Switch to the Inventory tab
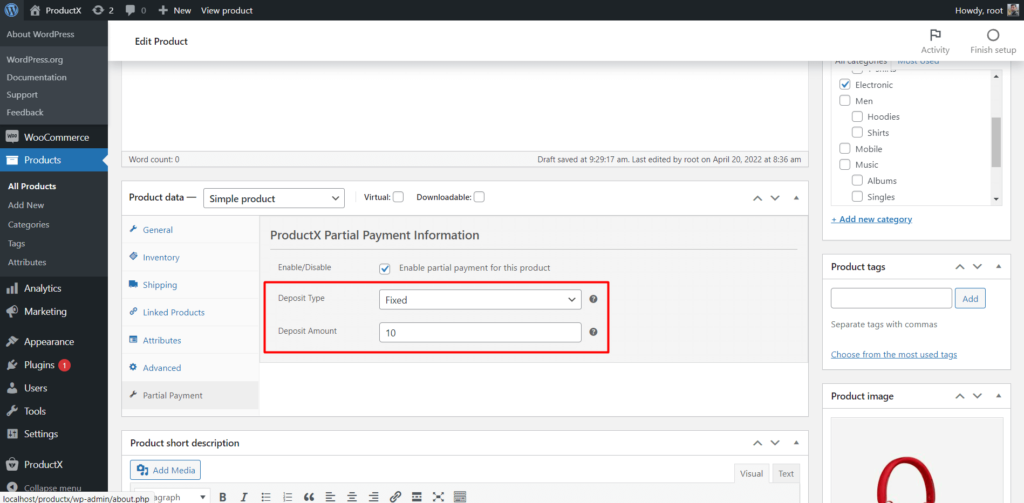The width and height of the screenshot is (1024, 503). pyautogui.click(x=191, y=257)
